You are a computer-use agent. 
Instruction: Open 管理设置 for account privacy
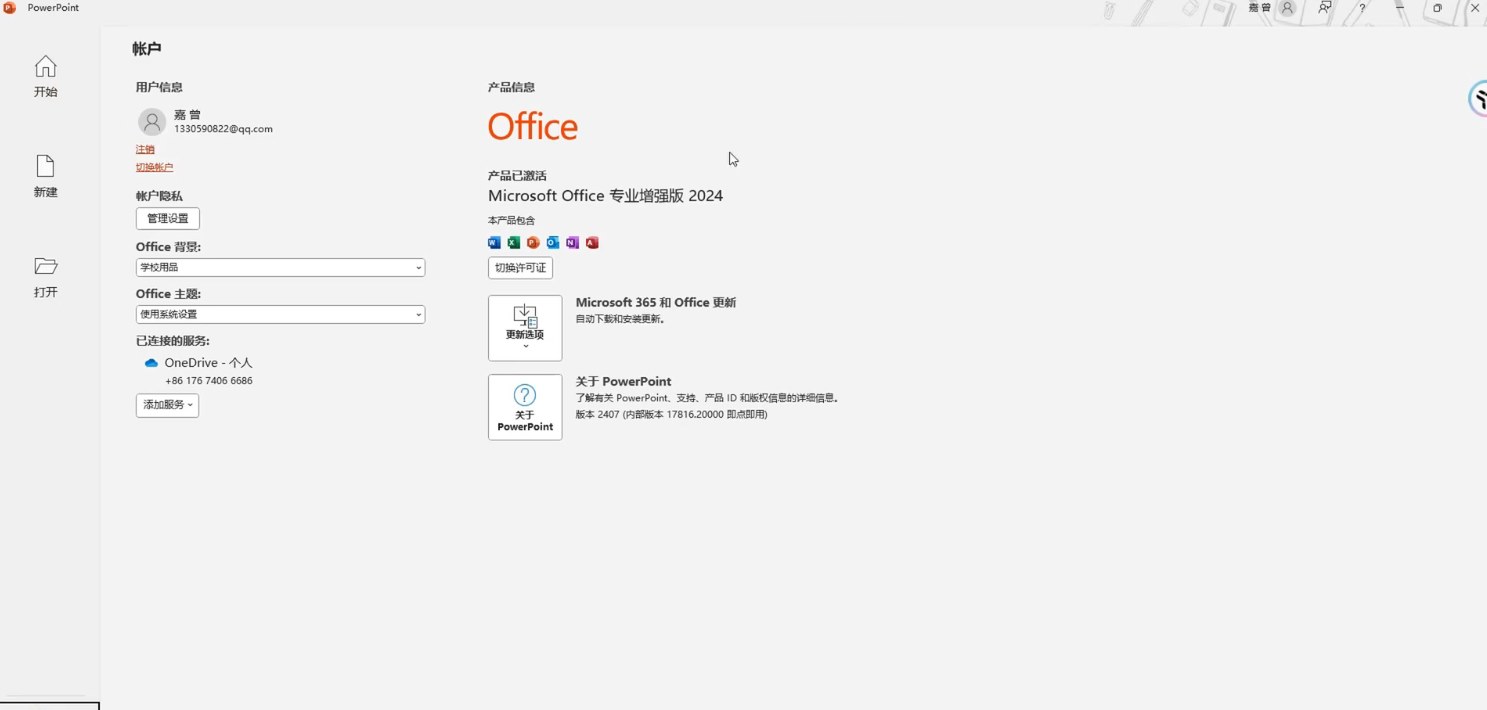(168, 218)
